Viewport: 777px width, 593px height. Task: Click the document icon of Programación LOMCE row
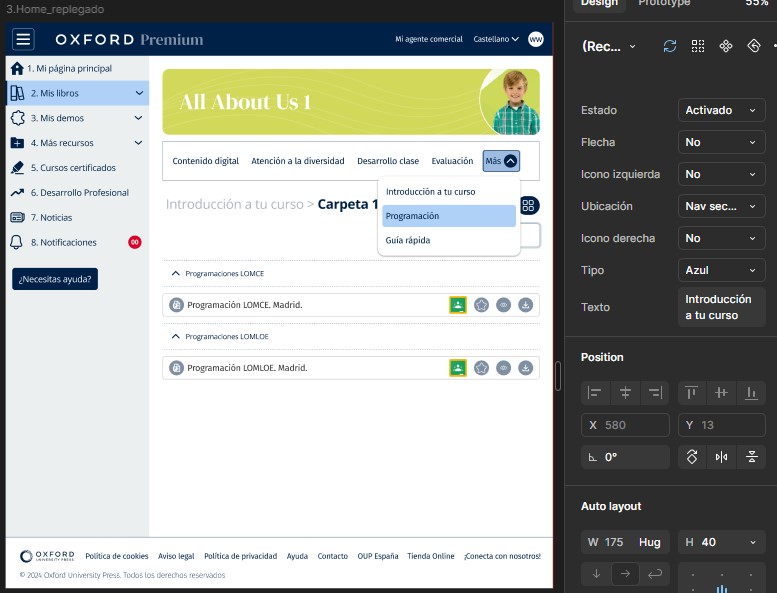click(x=176, y=305)
